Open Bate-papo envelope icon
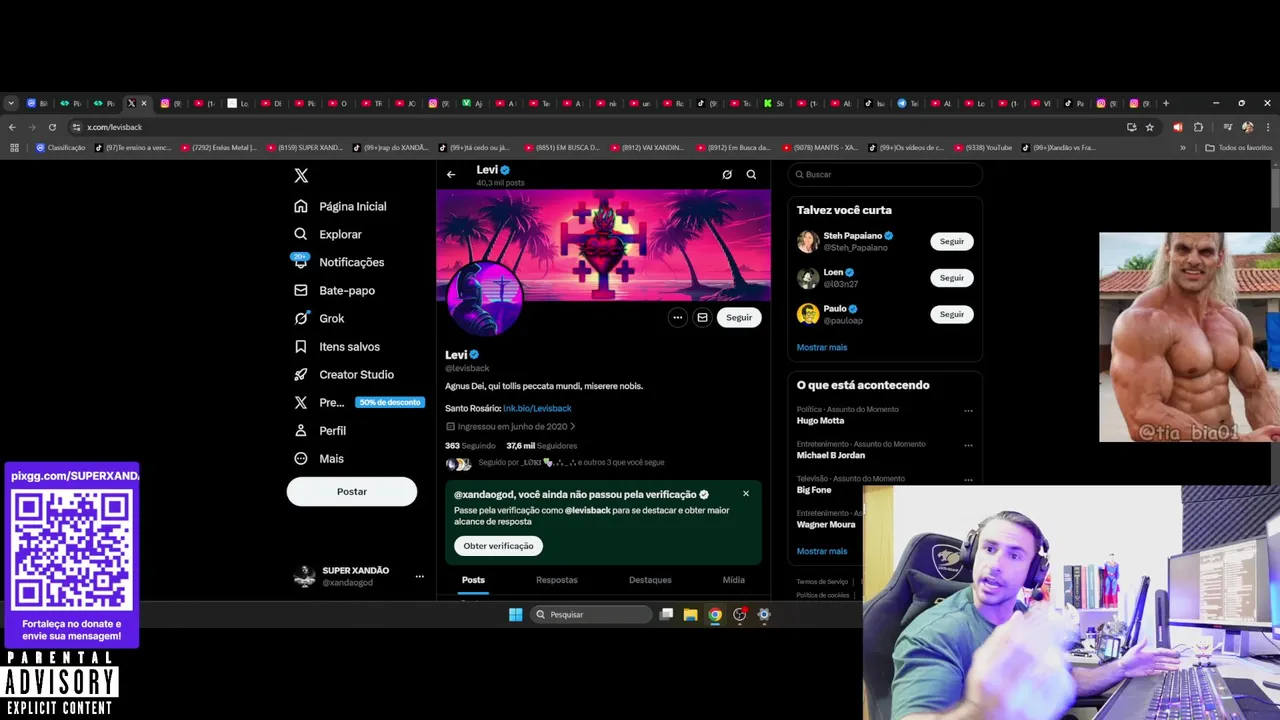1280x720 pixels. point(301,290)
